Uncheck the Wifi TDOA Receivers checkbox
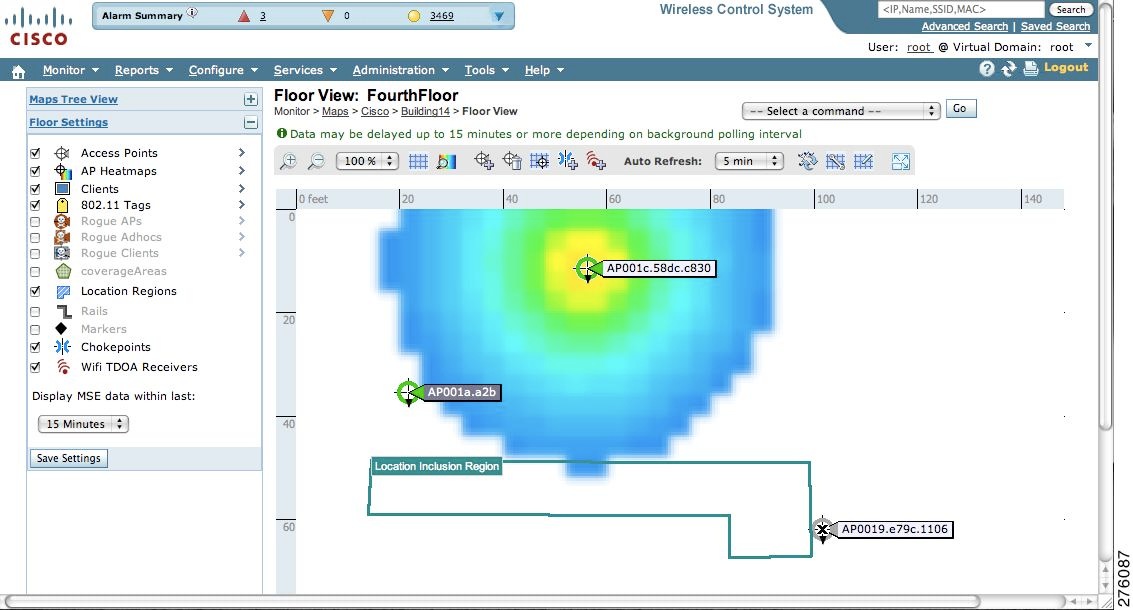Screen dimensions: 1133x610 pyautogui.click(x=35, y=367)
